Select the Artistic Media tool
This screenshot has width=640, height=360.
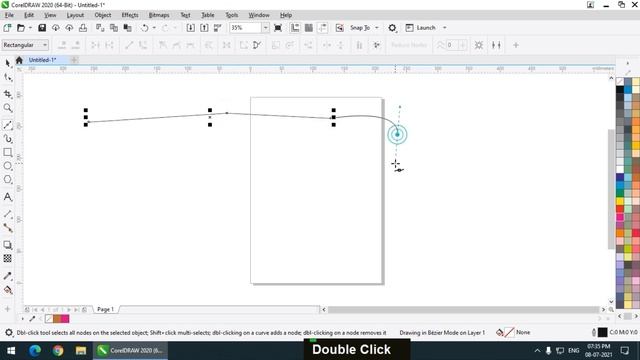pos(7,138)
